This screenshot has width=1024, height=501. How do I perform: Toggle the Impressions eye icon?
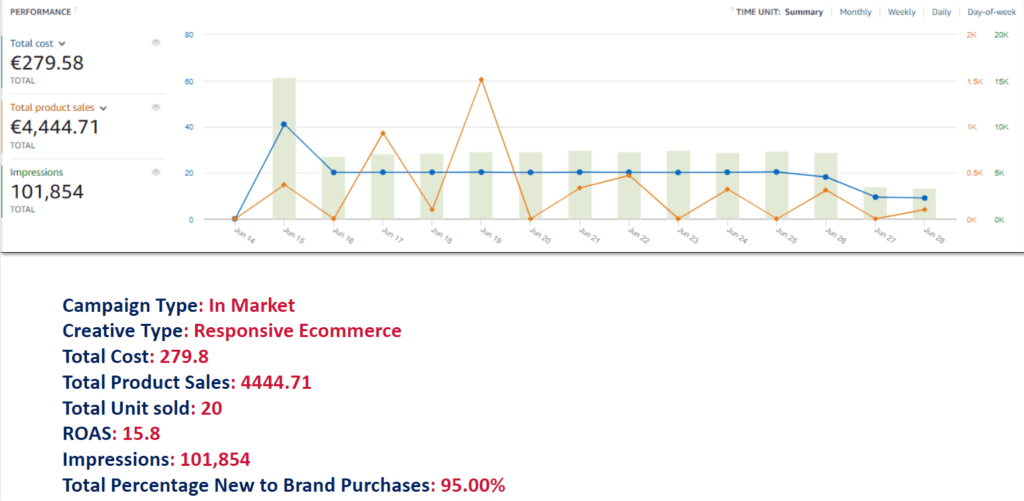[156, 172]
